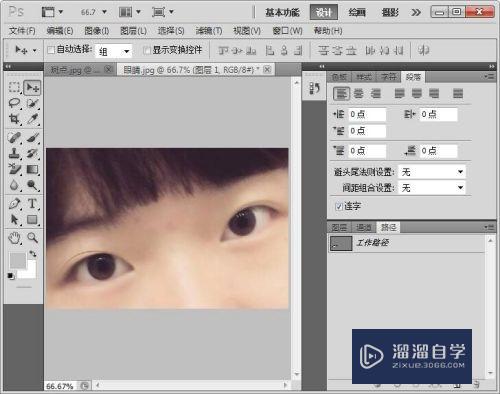Screen dimensions: 500x394
Task: Open the 间距组合设置 dropdown
Action: tap(432, 188)
